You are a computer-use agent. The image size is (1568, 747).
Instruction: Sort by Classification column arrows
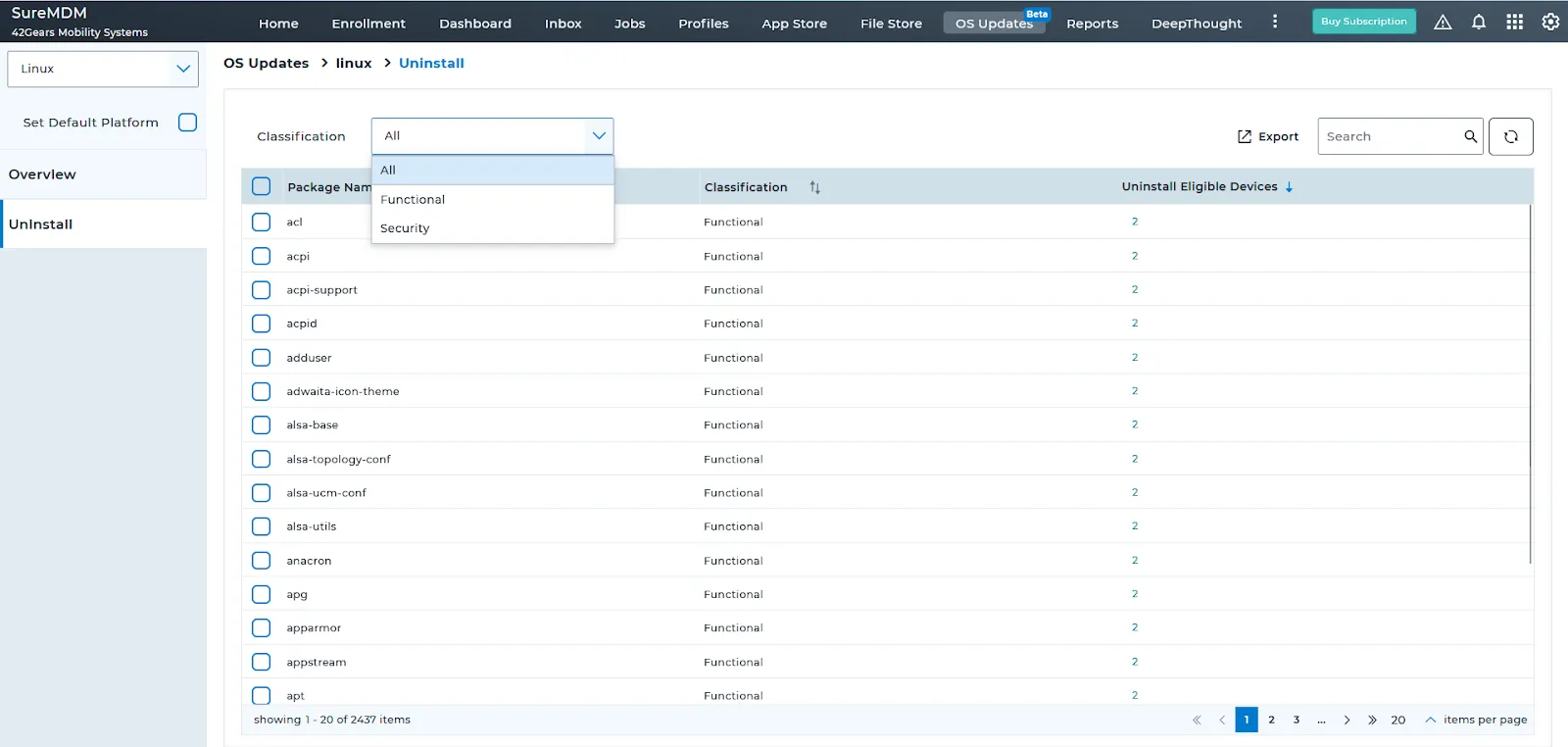(x=814, y=187)
